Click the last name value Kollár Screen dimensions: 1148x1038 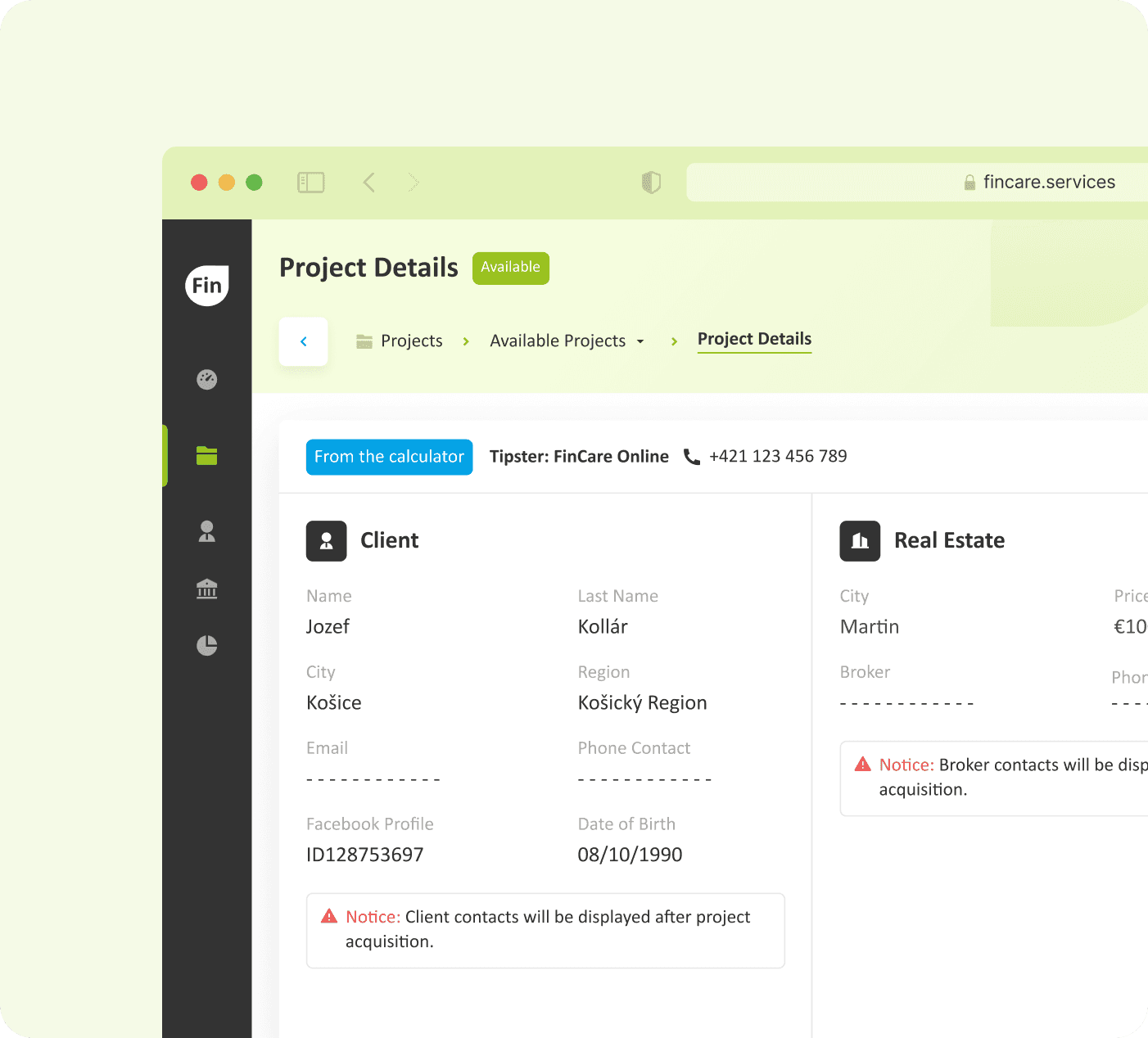tap(603, 627)
